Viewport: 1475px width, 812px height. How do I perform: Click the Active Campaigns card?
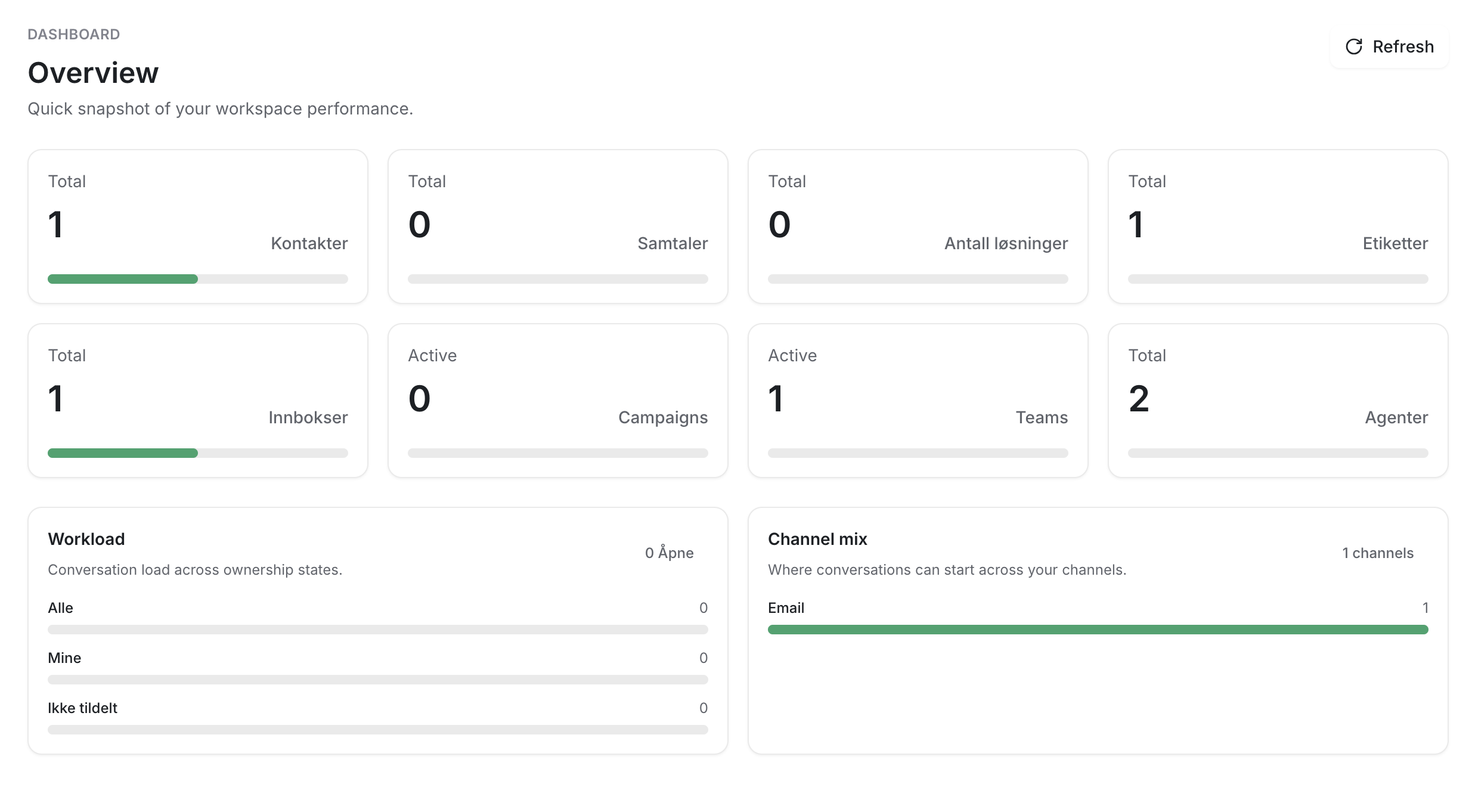pyautogui.click(x=557, y=400)
